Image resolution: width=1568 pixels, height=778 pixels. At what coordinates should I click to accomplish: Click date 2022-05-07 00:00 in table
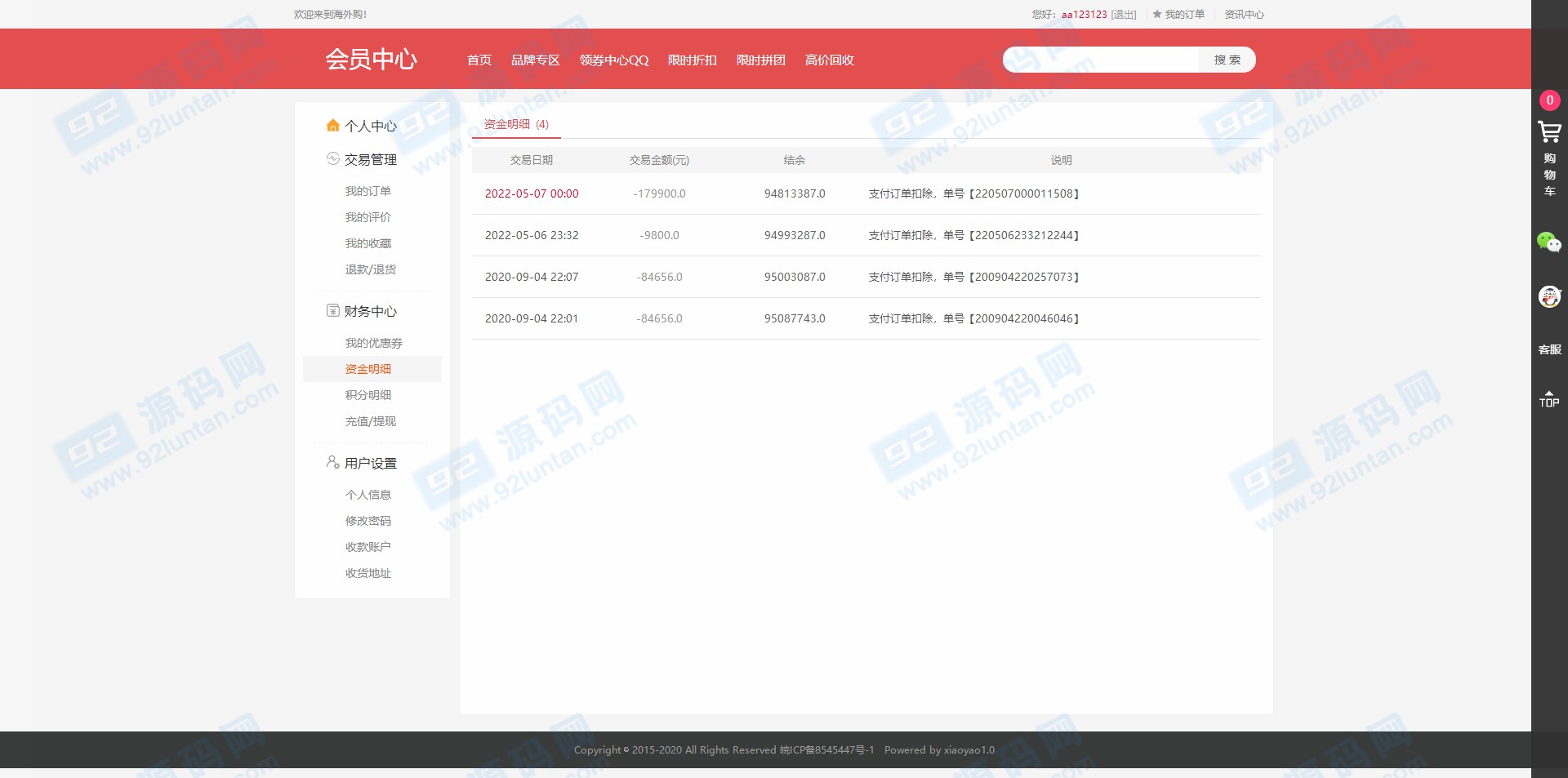[532, 193]
